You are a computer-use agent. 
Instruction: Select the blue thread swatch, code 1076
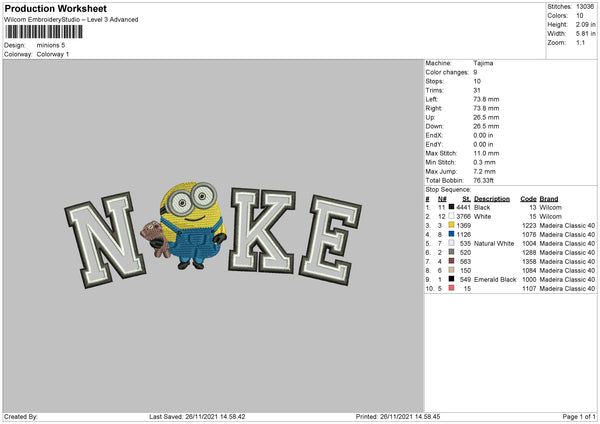point(452,233)
